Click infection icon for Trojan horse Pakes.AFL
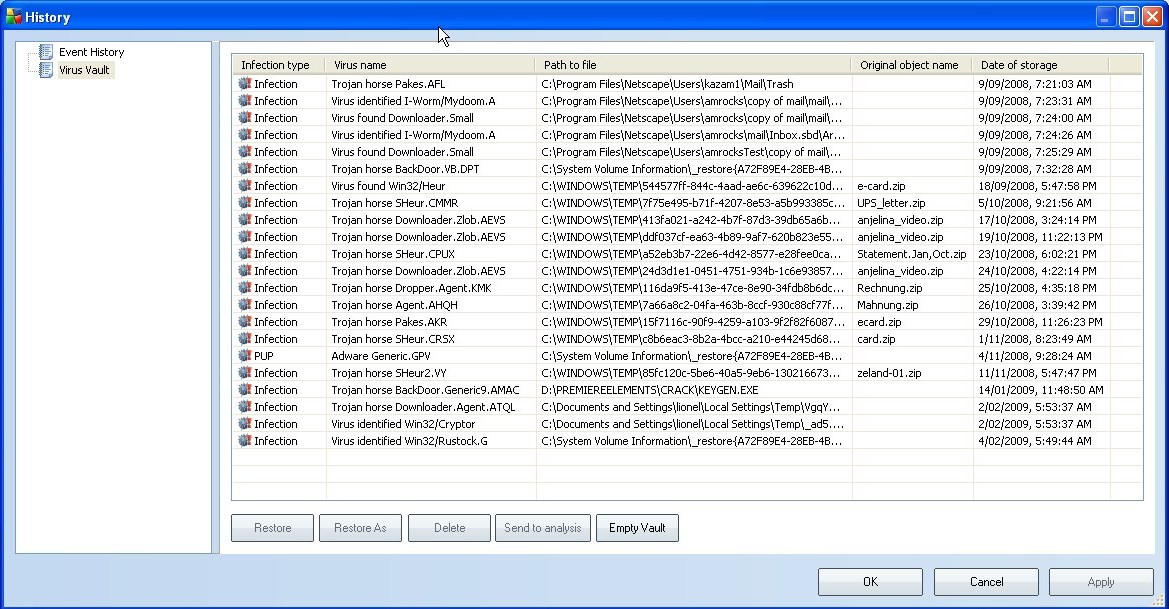The width and height of the screenshot is (1169, 609). click(x=244, y=84)
